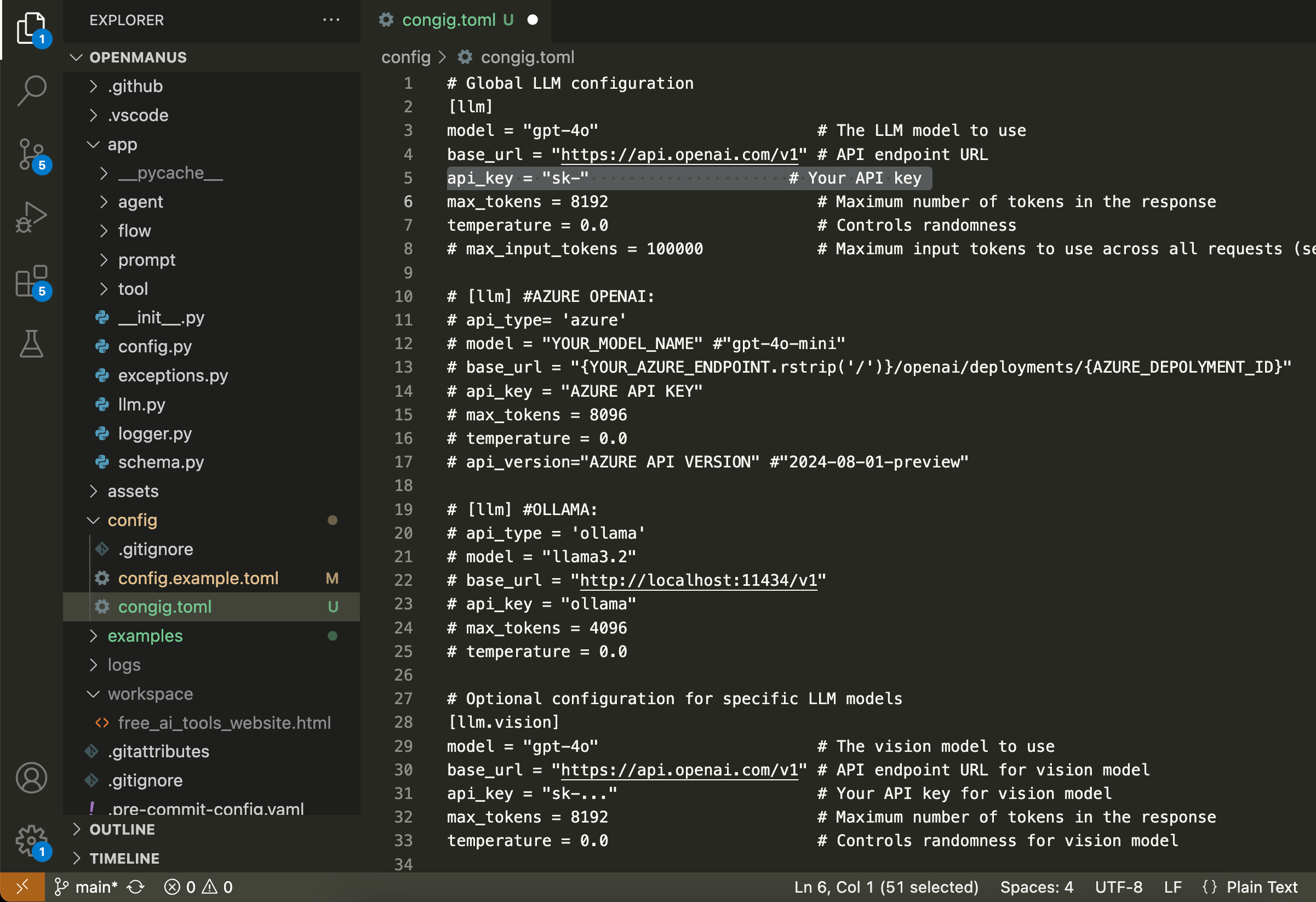The height and width of the screenshot is (902, 1316).
Task: Click the Accounts icon
Action: click(x=31, y=778)
